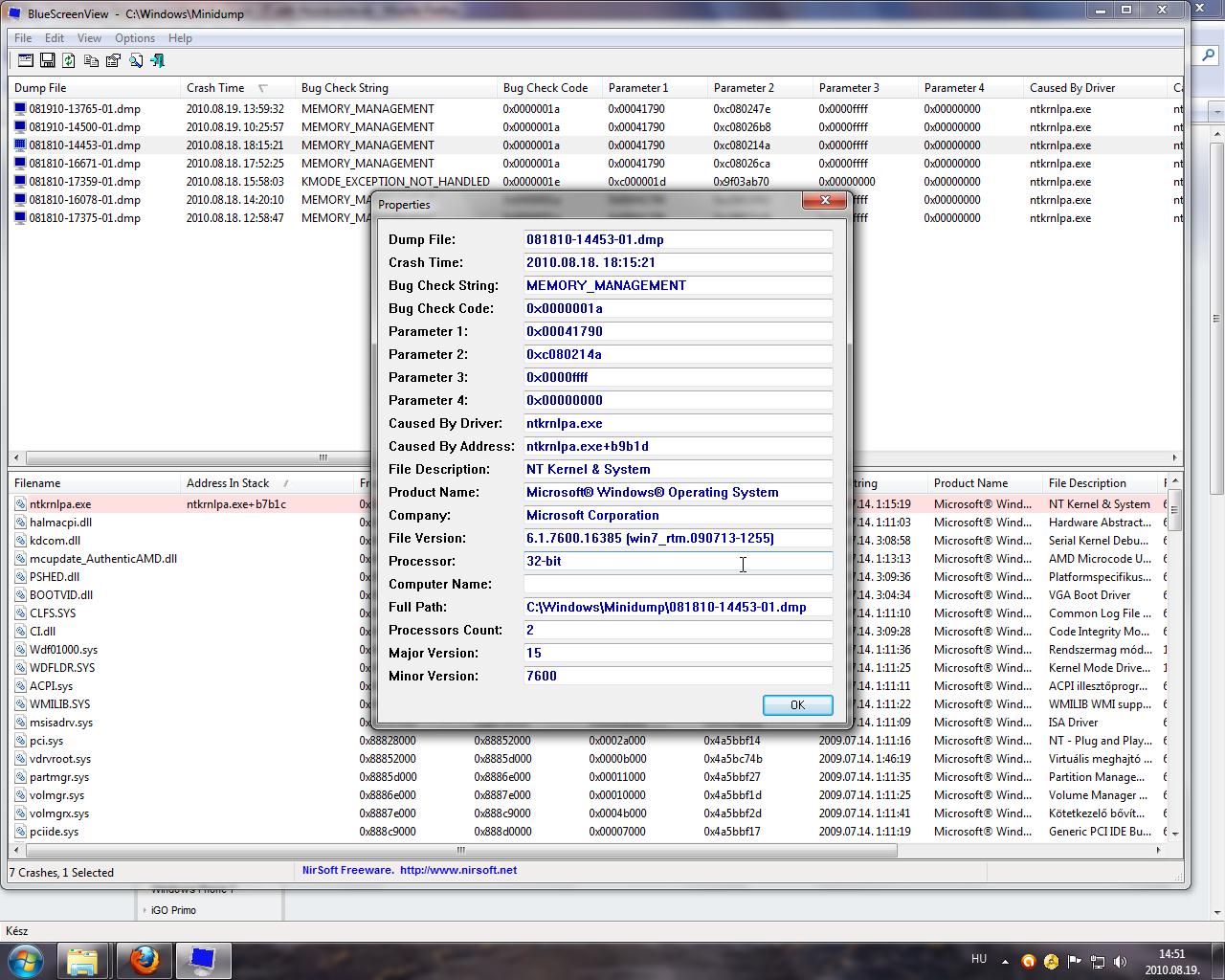This screenshot has height=980, width=1225.
Task: Click the Copy Selected Items toolbar icon
Action: point(91,60)
